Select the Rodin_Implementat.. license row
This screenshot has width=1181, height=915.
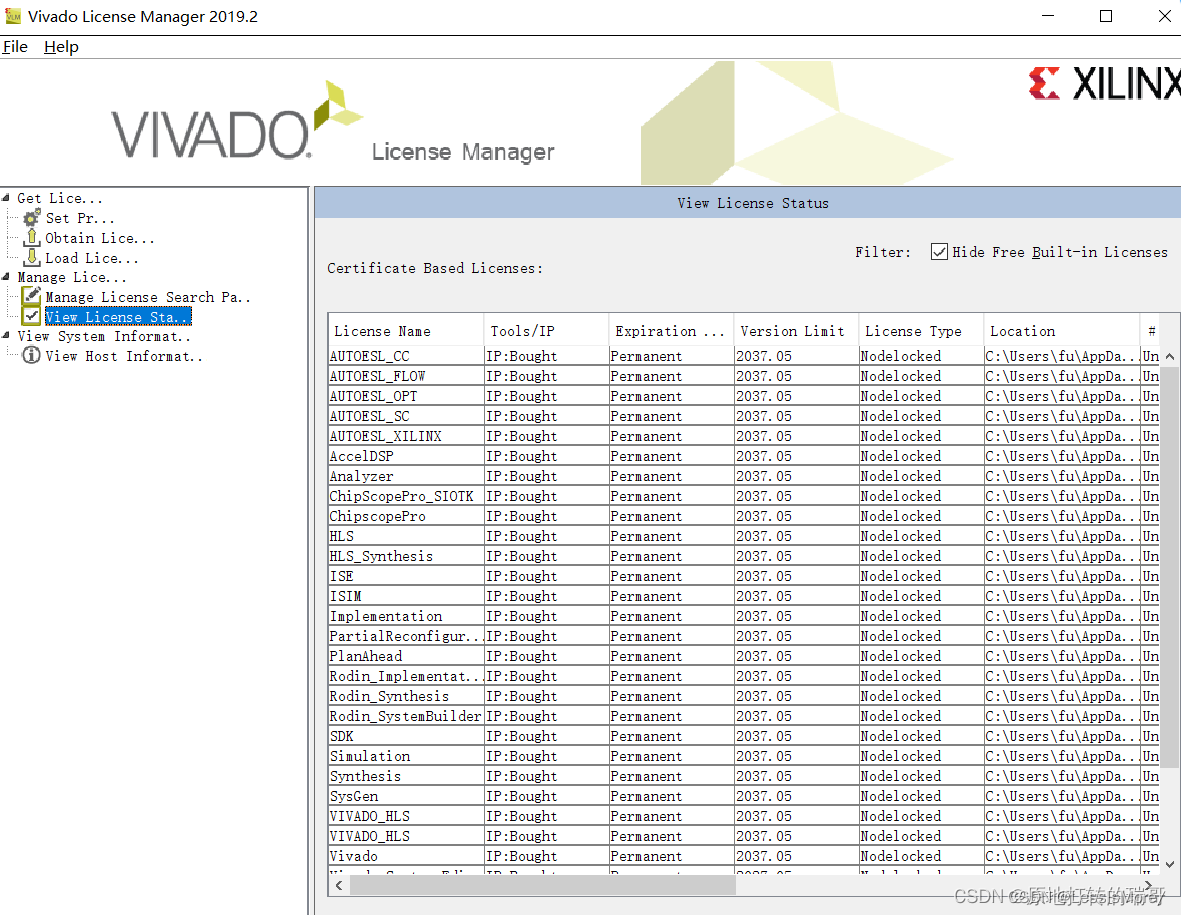point(744,676)
